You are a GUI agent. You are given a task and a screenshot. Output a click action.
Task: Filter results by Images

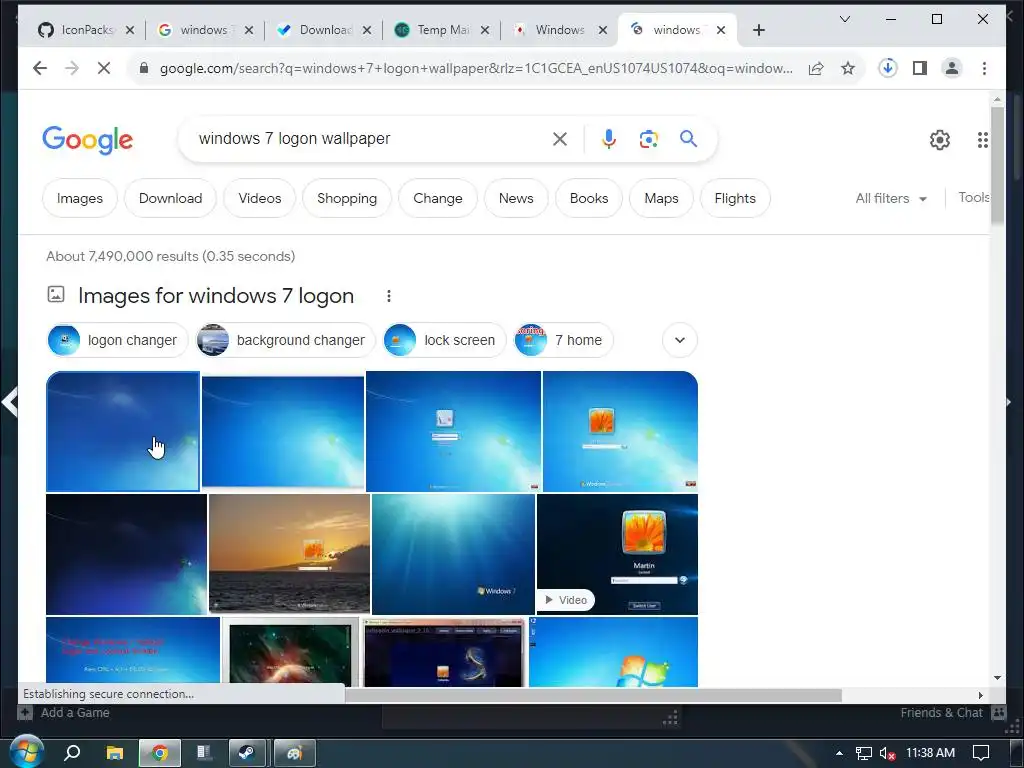[80, 198]
